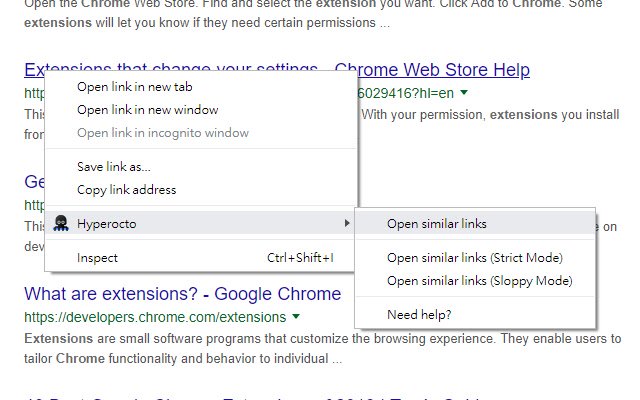Select Open similar links (Sloppy Mode)
640x400 pixels.
[x=475, y=281]
